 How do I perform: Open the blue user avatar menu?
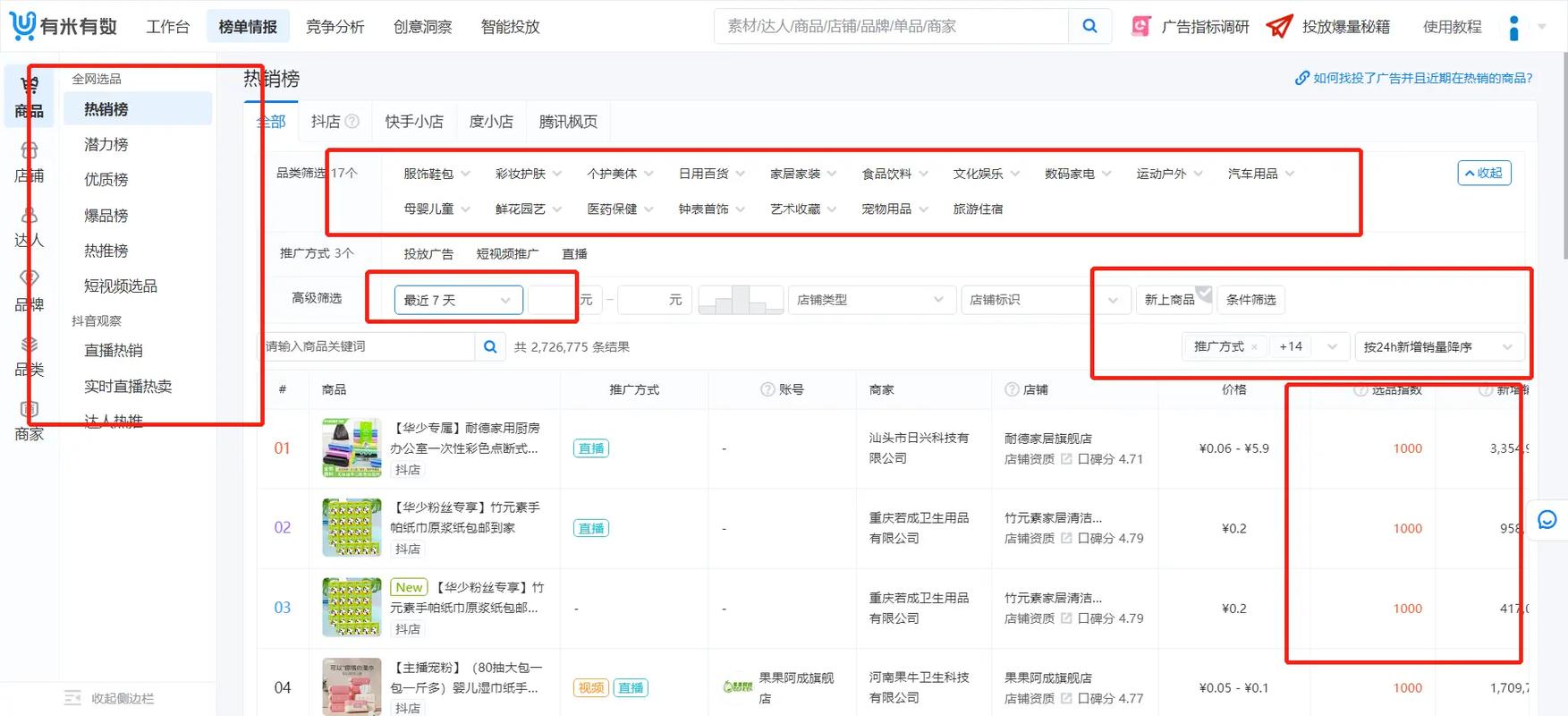click(1513, 27)
